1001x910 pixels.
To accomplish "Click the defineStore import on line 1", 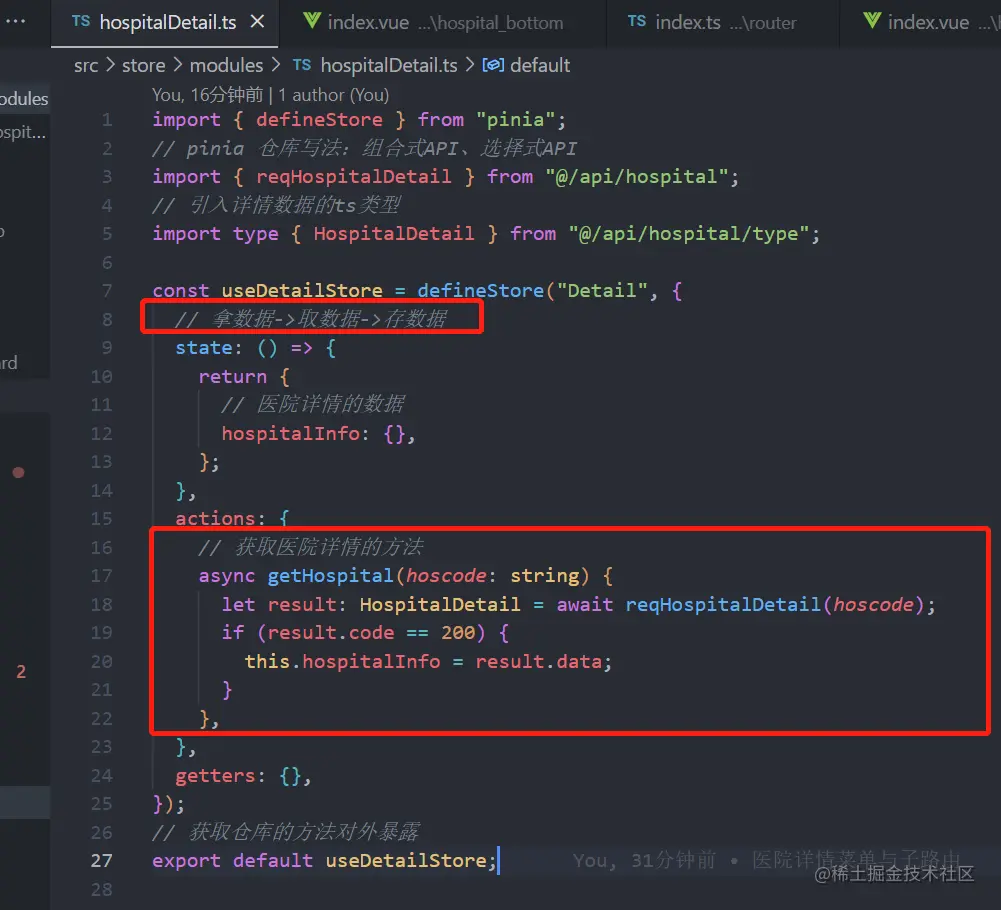I will (319, 120).
